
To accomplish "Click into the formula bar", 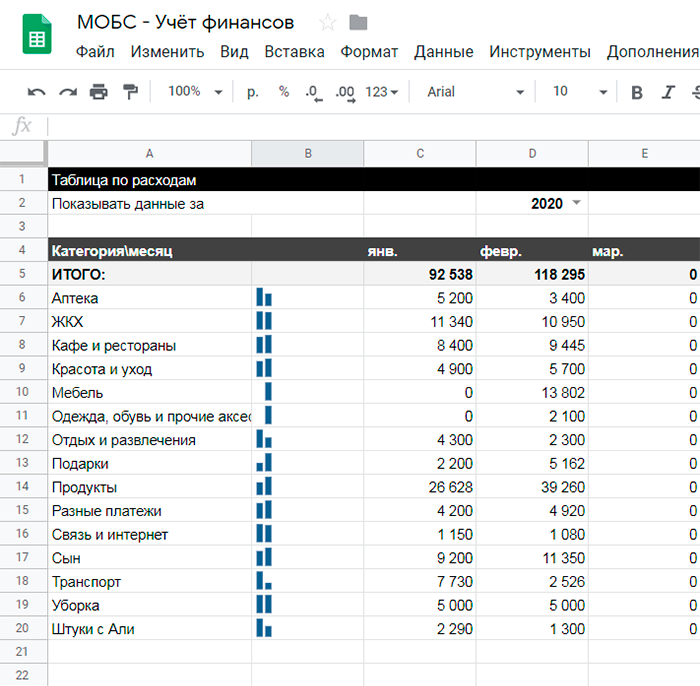I will tap(373, 126).
